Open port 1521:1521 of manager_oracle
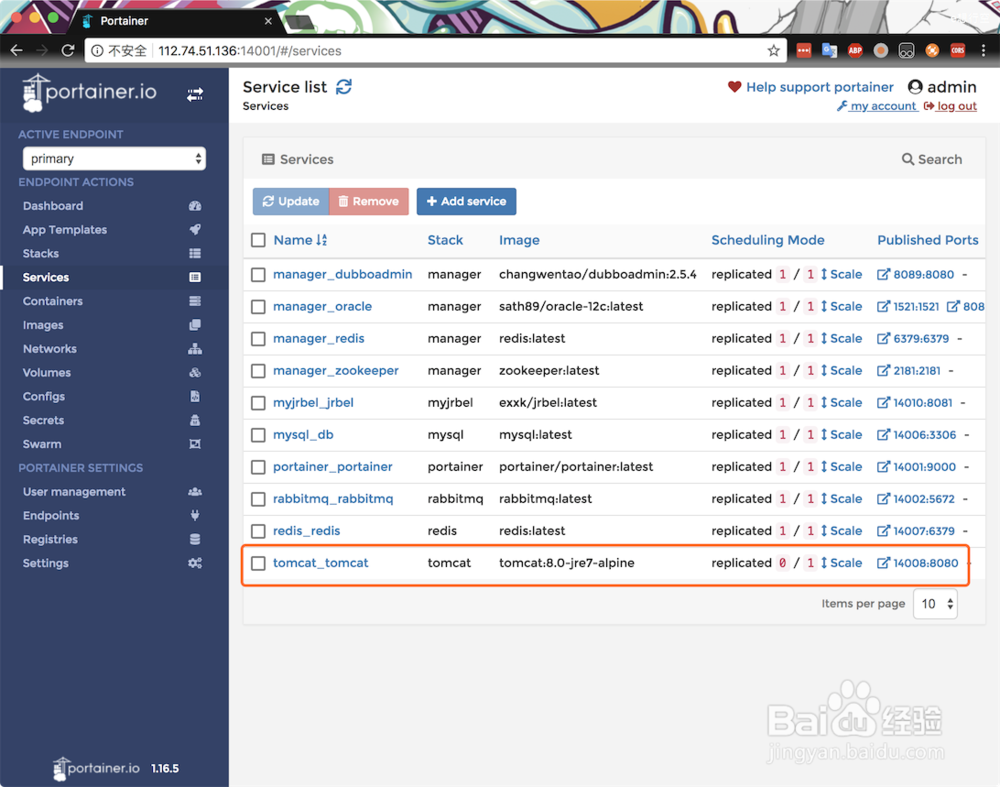 click(908, 306)
